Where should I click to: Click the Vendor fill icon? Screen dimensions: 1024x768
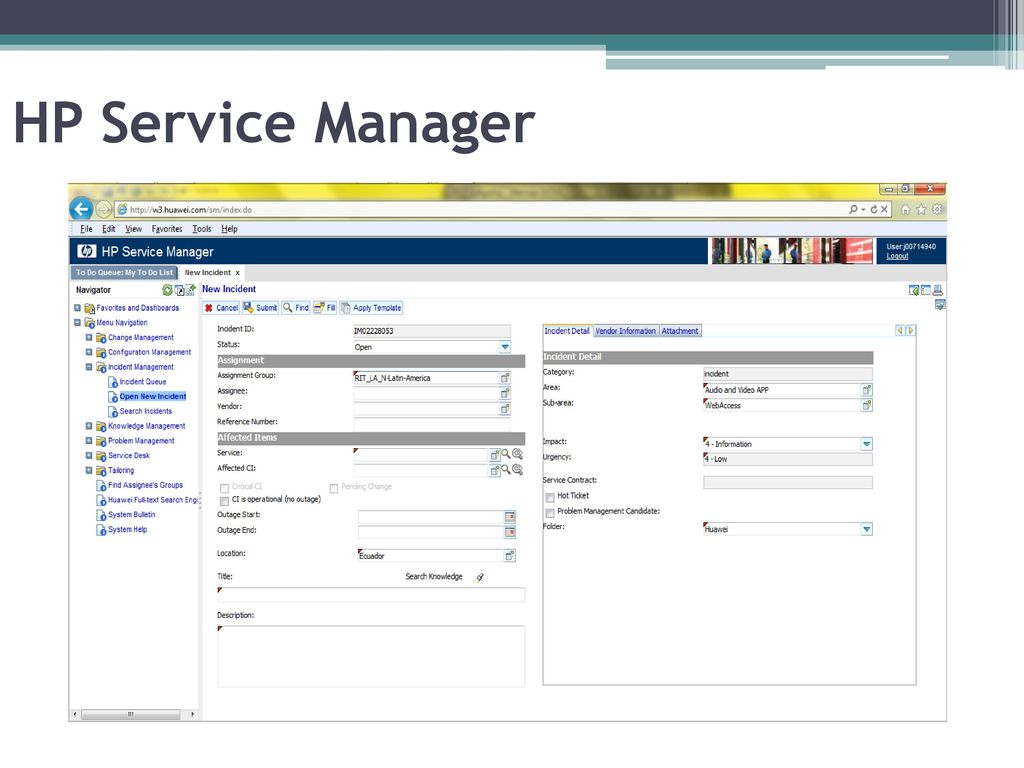tap(505, 409)
